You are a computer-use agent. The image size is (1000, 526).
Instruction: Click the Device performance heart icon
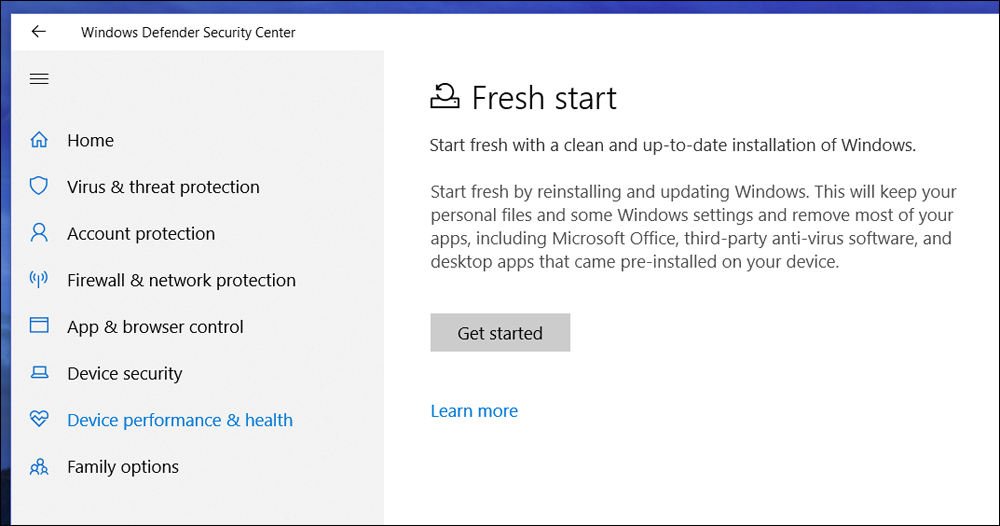click(x=39, y=420)
